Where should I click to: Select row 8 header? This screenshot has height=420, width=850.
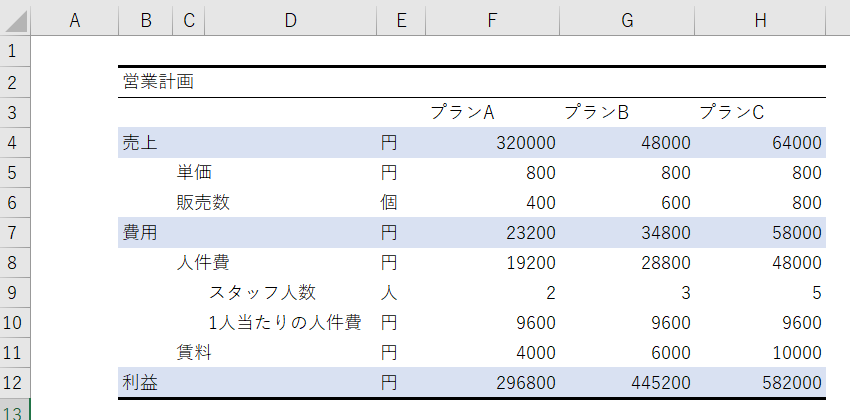[15, 263]
